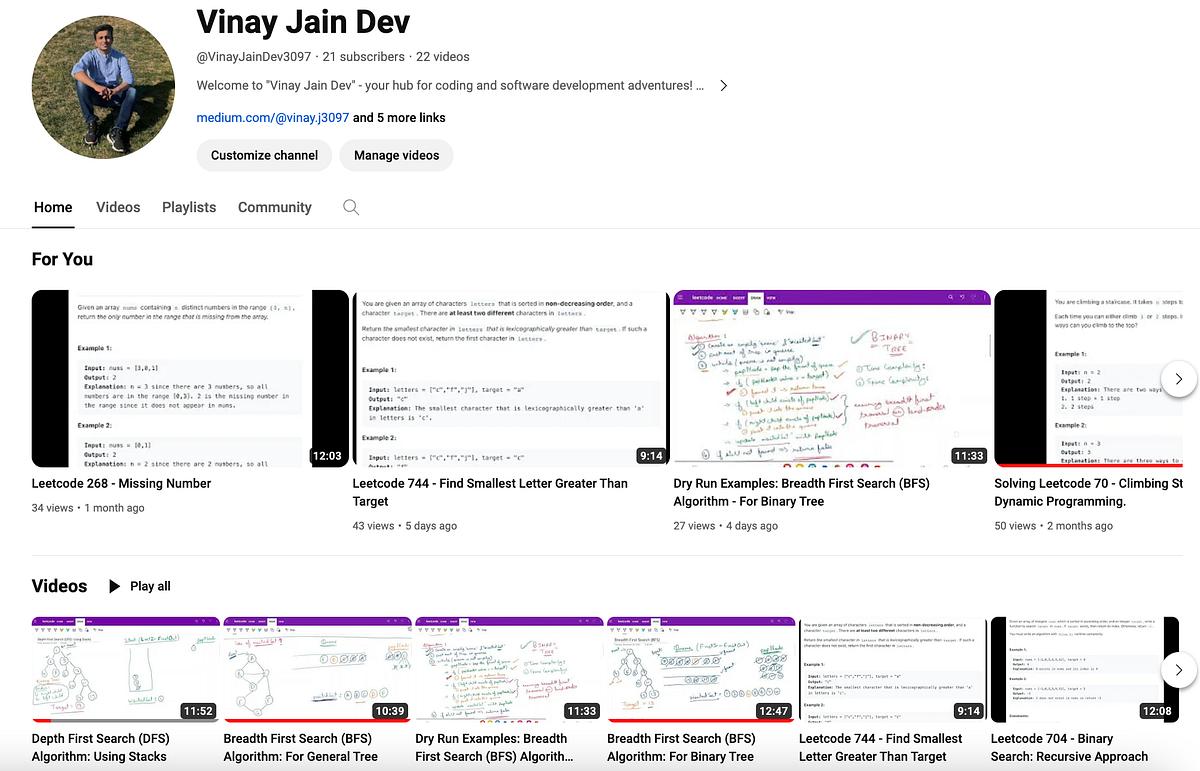
Task: Open the Playlists tab
Action: [188, 207]
